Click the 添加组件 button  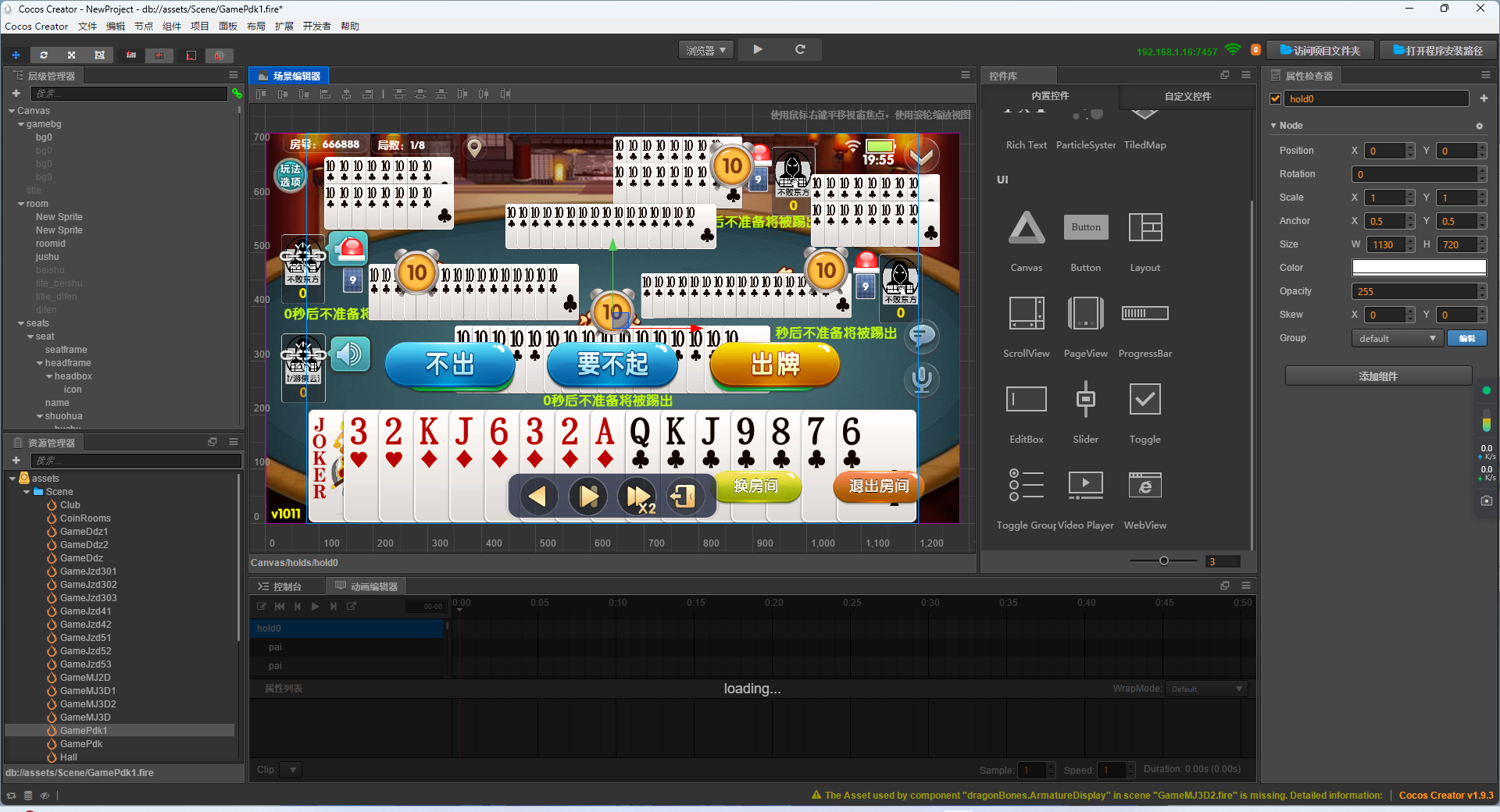[x=1378, y=376]
